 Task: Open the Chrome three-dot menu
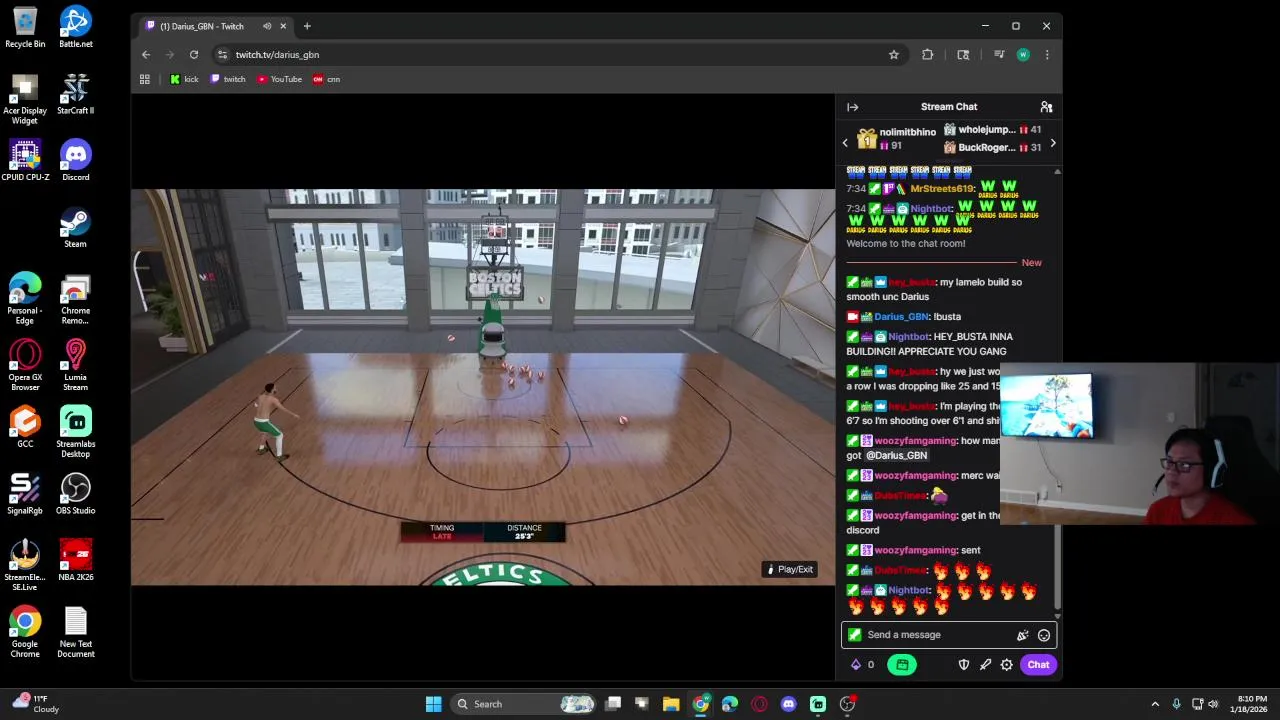1047,55
